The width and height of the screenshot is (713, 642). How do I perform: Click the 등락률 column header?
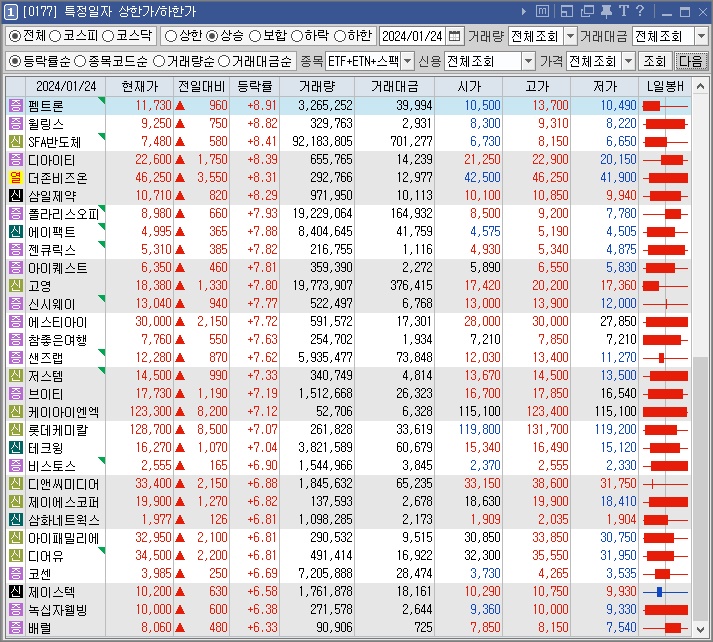click(x=255, y=86)
